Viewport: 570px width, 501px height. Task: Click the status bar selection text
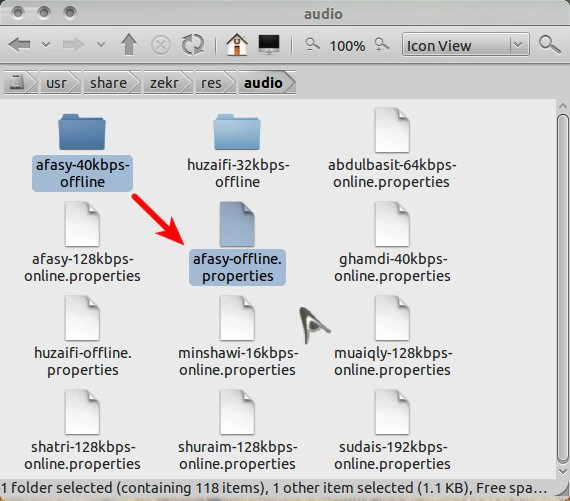coord(274,488)
